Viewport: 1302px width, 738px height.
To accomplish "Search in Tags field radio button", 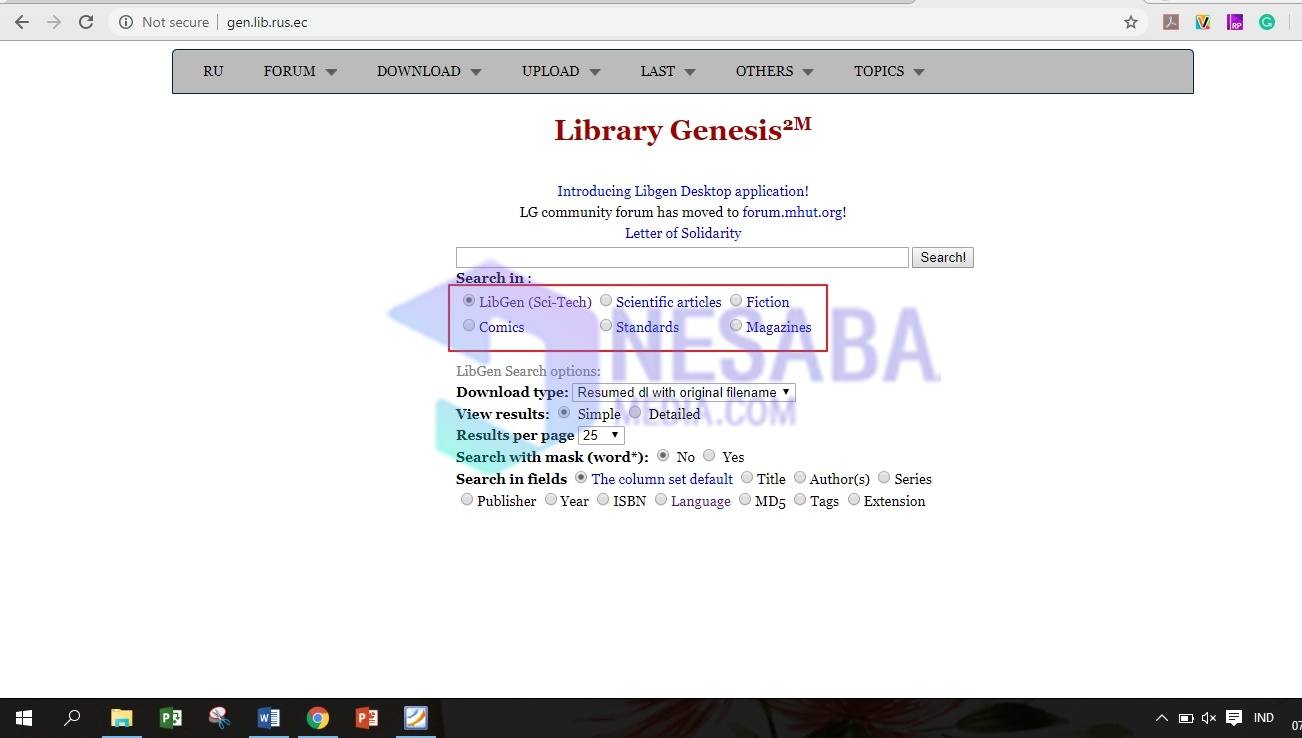I will point(800,499).
